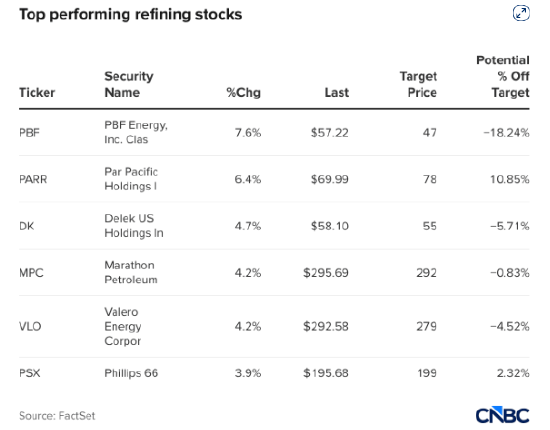Select the -18.24% potential value
Viewport: 550px width, 430px height.
coord(506,133)
